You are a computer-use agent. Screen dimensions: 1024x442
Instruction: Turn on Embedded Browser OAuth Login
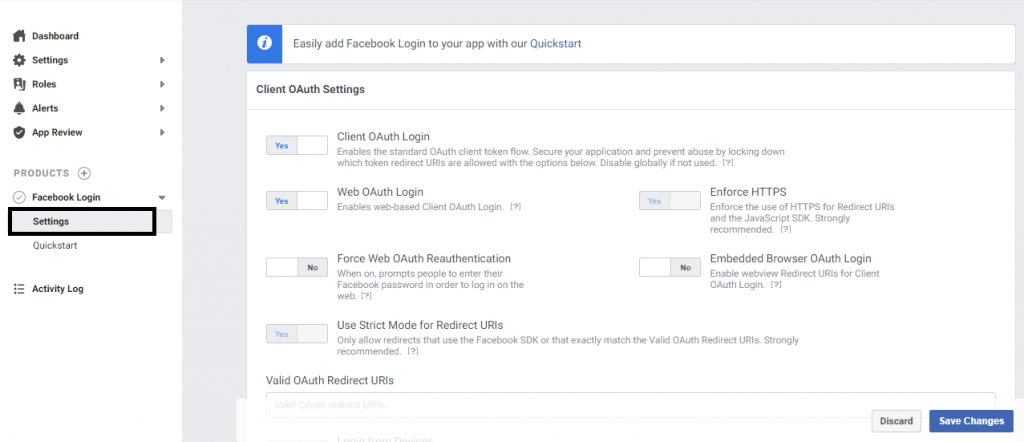pyautogui.click(x=669, y=267)
